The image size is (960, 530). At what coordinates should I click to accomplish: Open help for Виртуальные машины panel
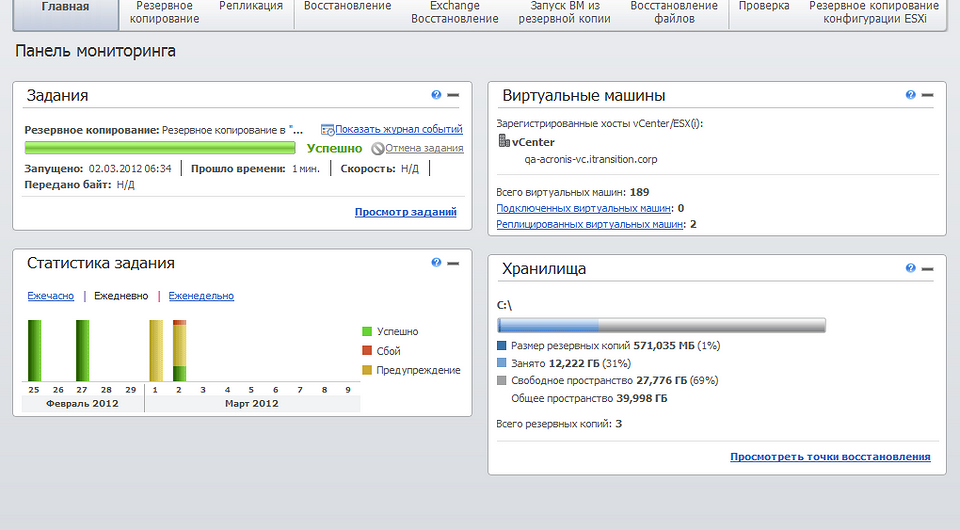910,95
